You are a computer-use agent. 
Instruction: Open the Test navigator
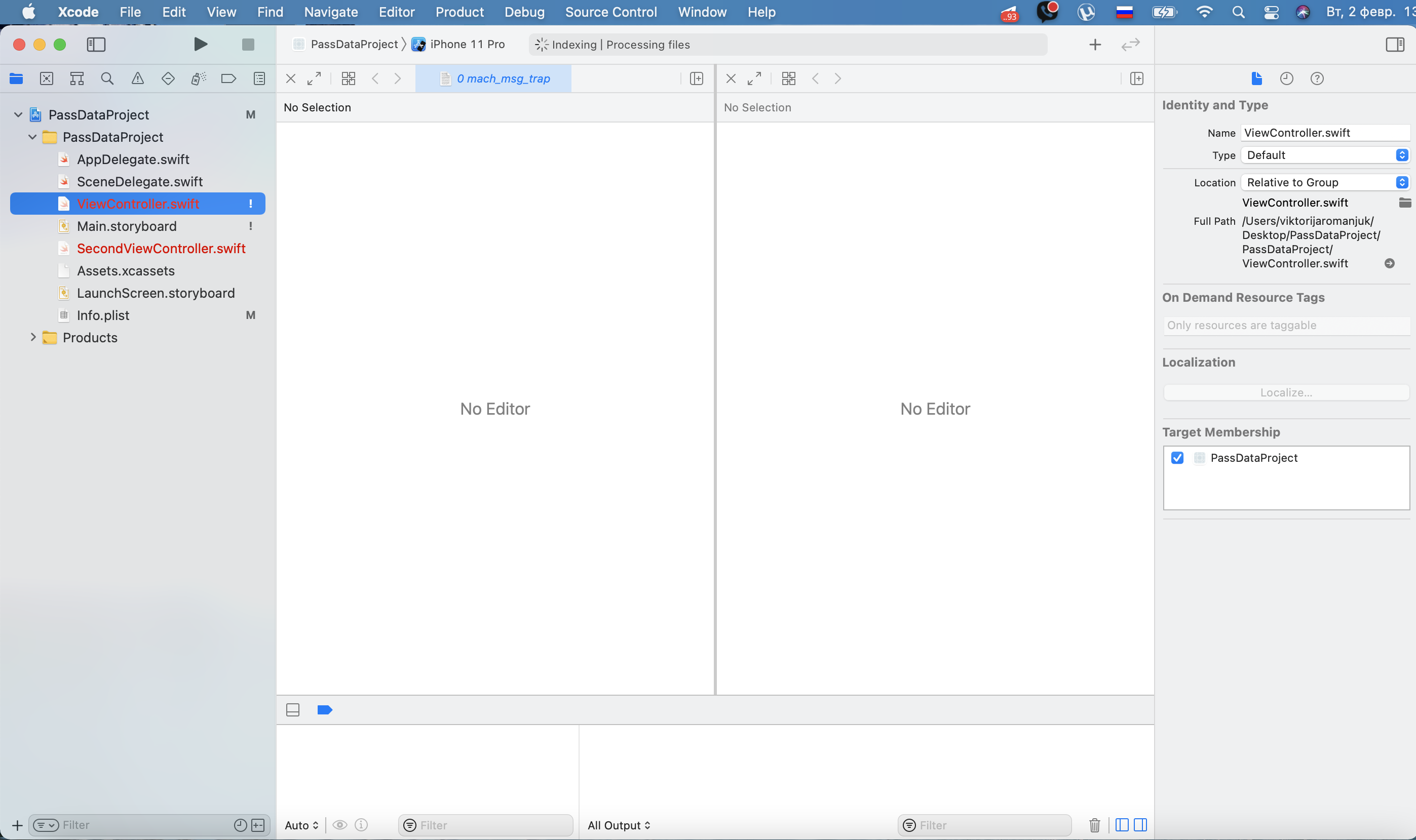(x=168, y=78)
